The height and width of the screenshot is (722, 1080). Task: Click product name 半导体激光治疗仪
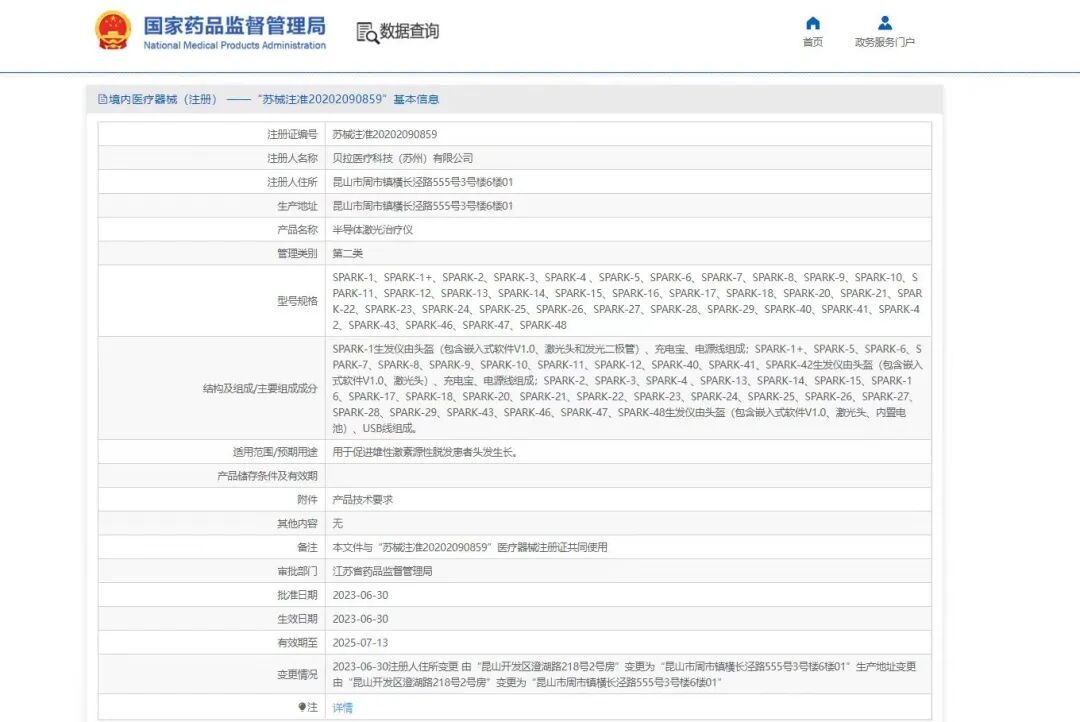click(372, 229)
